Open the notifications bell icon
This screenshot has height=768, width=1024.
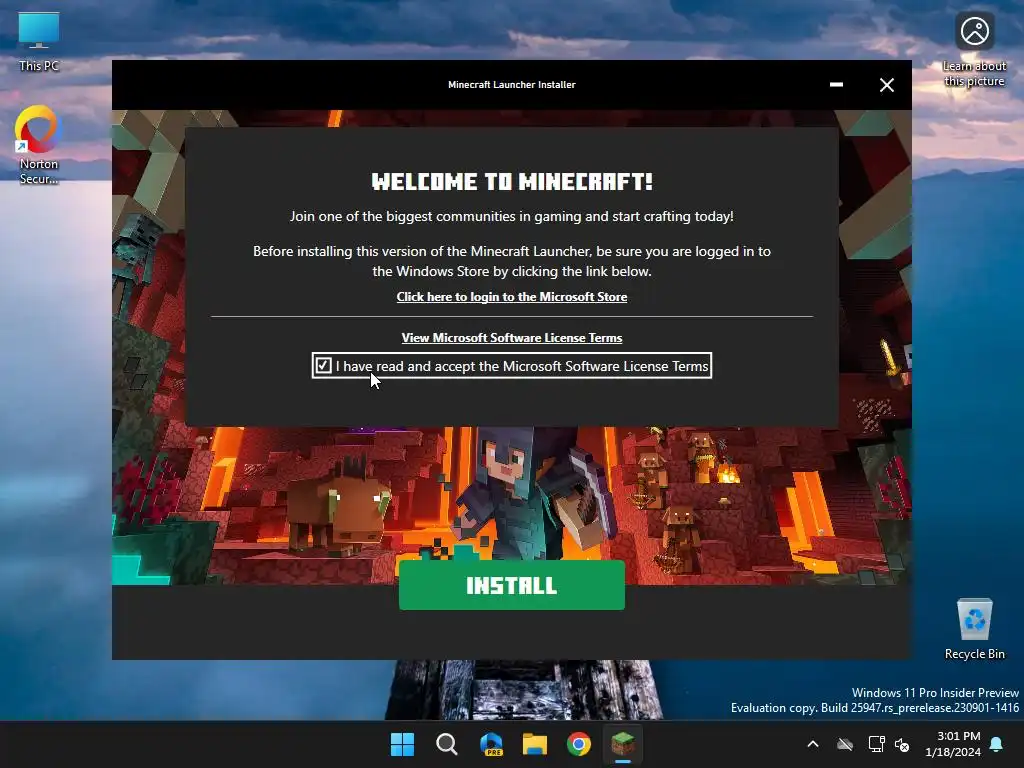pyautogui.click(x=997, y=744)
